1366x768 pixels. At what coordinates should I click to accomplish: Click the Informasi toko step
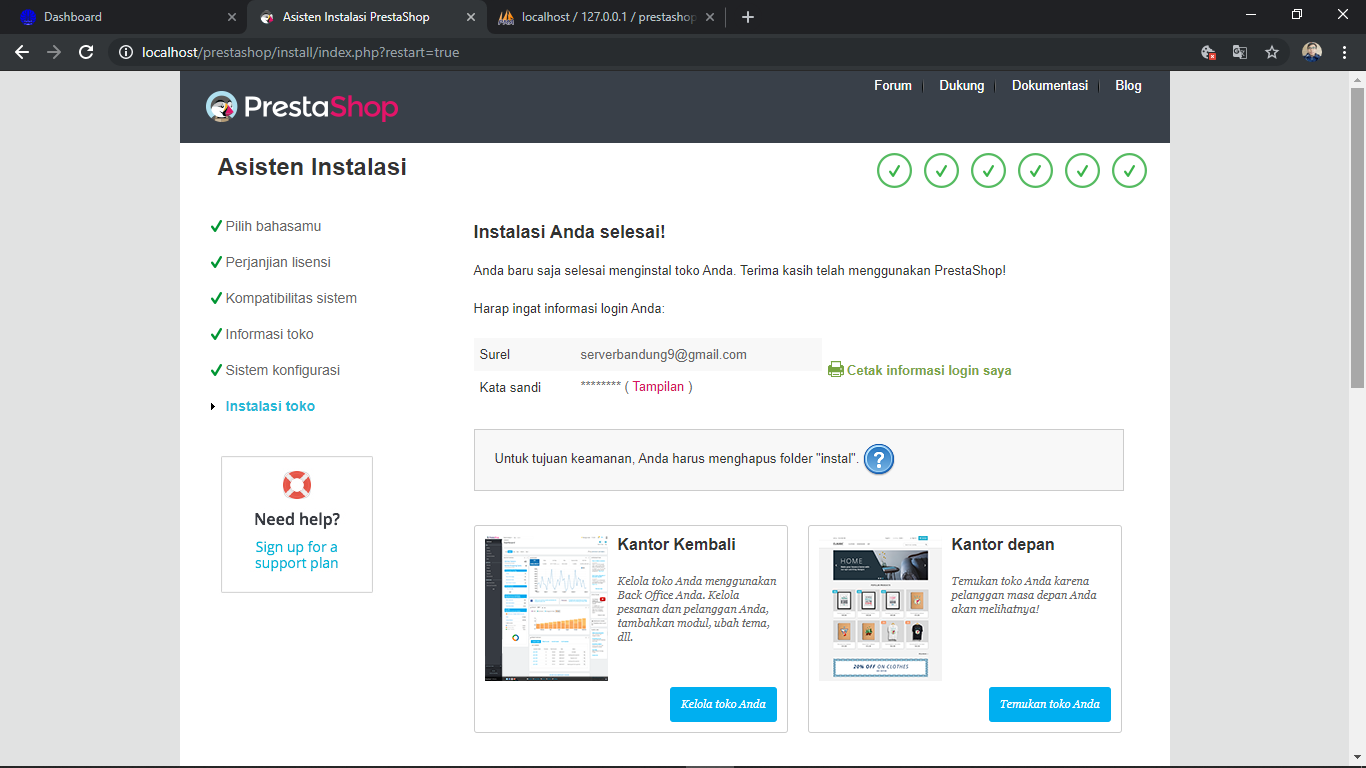[269, 334]
